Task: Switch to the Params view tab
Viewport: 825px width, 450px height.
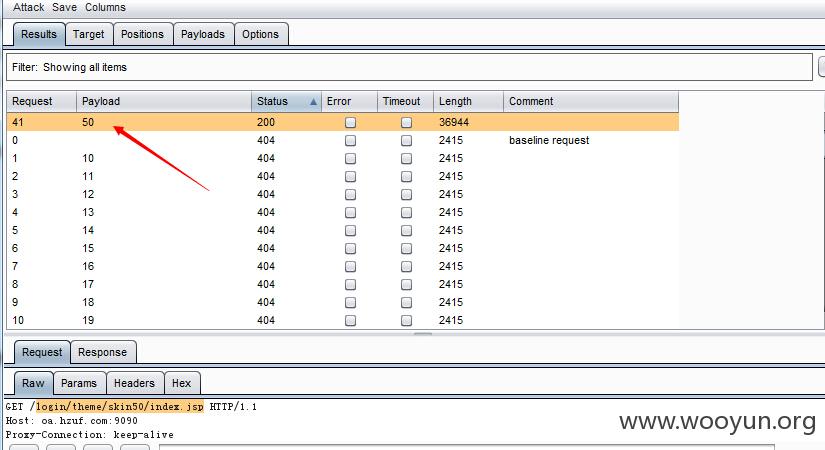Action: click(x=79, y=383)
